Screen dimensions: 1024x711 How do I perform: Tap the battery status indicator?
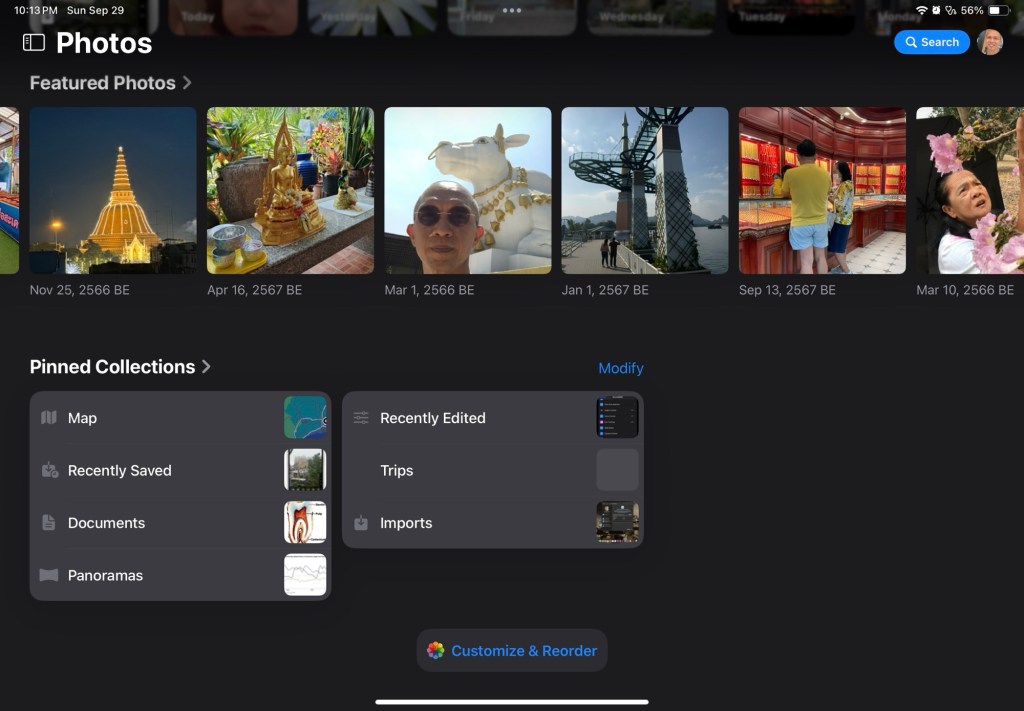click(x=999, y=10)
